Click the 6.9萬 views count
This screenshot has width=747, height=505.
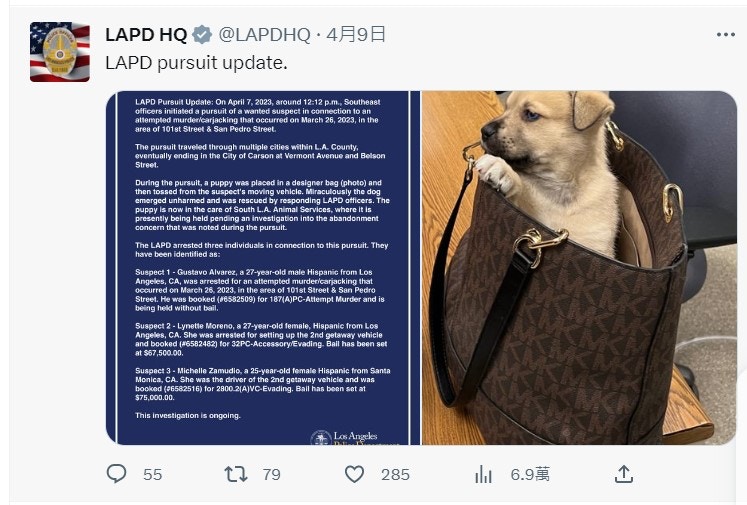coord(530,475)
